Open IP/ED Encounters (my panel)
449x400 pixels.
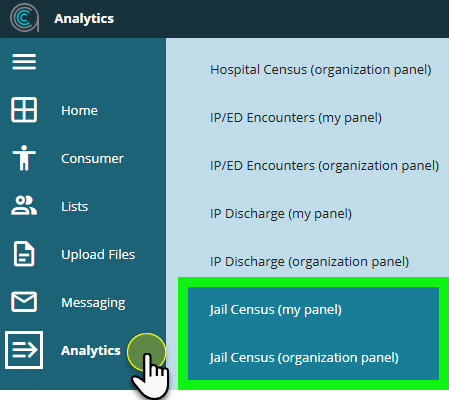[x=296, y=118]
